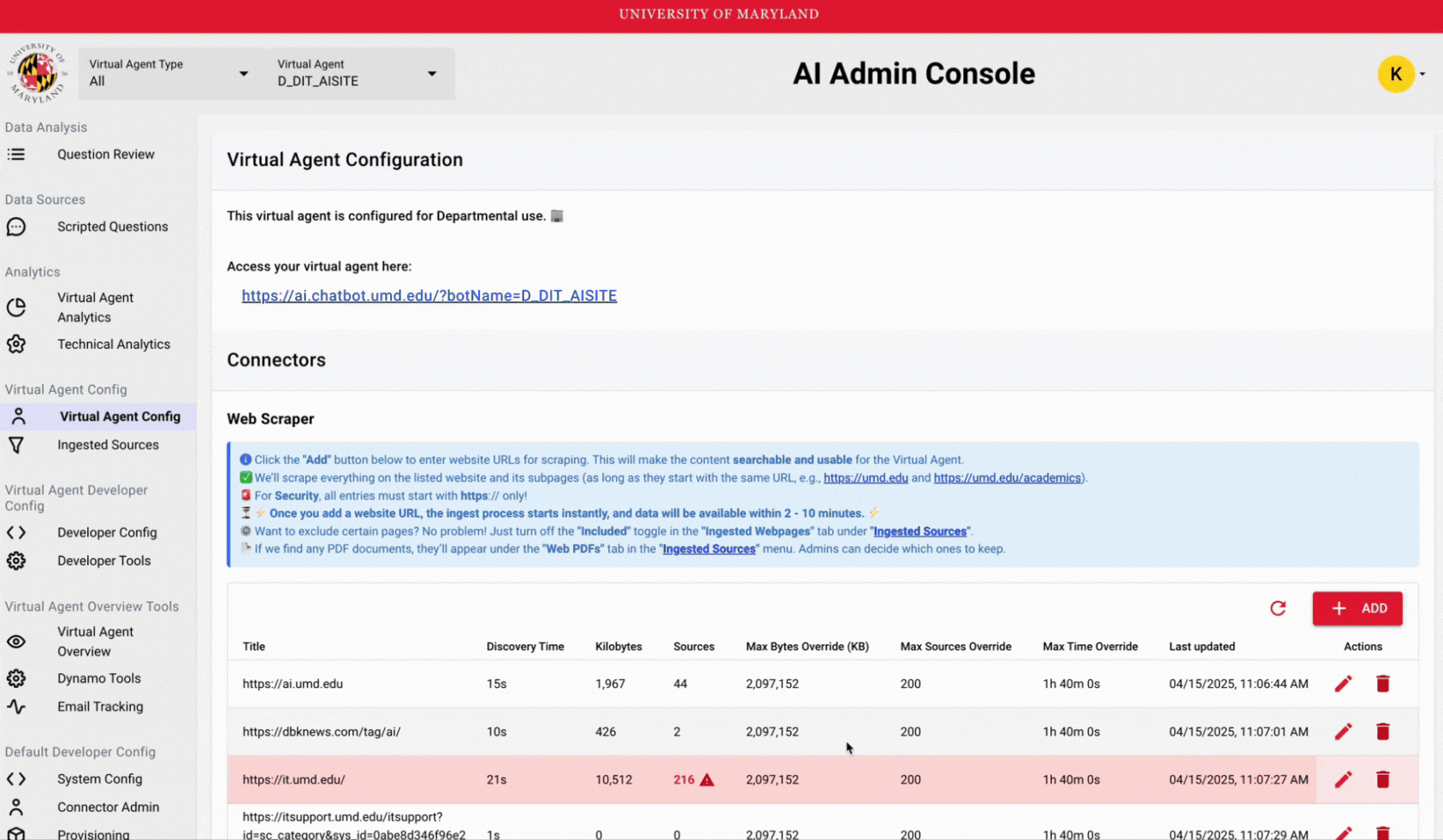Open the Virtual Agent Type dropdown
Viewport: 1443px width, 840px height.
pyautogui.click(x=243, y=74)
